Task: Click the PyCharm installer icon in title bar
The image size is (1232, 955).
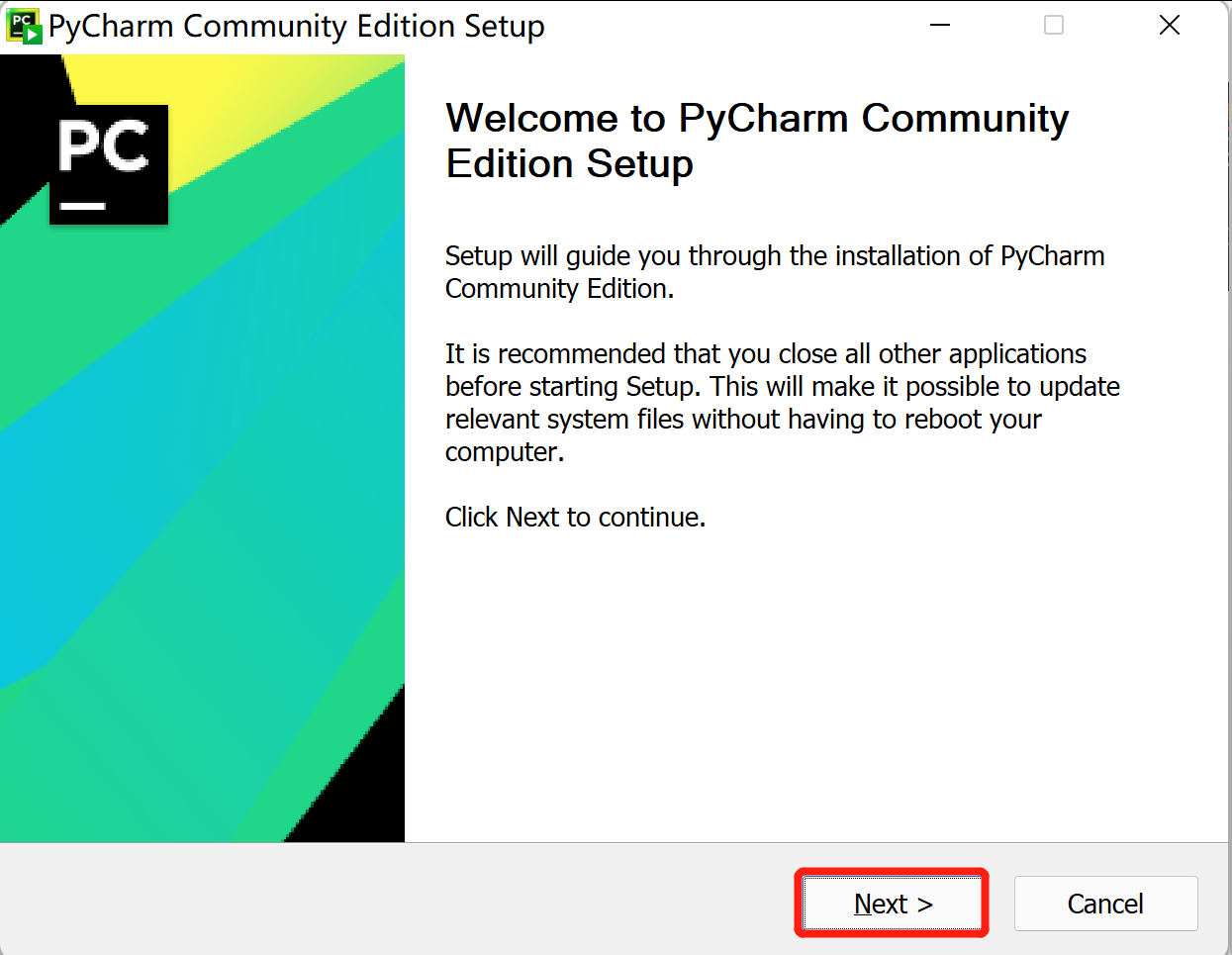Action: (24, 26)
